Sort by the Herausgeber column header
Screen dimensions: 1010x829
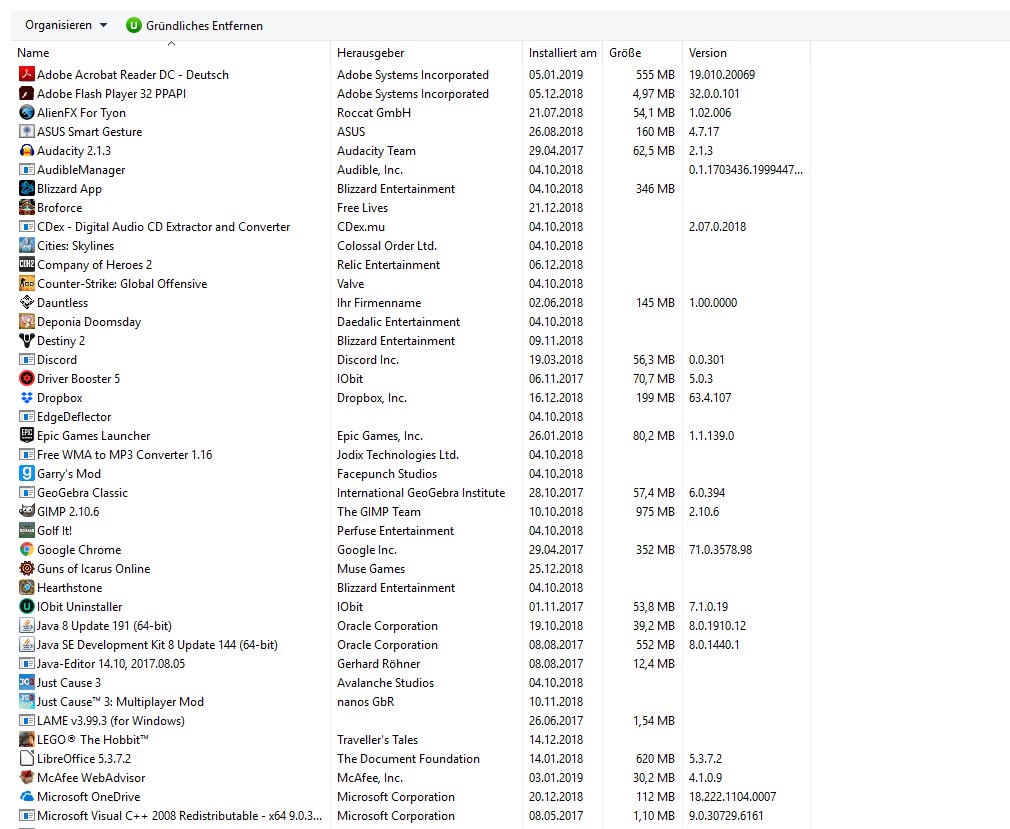click(370, 53)
